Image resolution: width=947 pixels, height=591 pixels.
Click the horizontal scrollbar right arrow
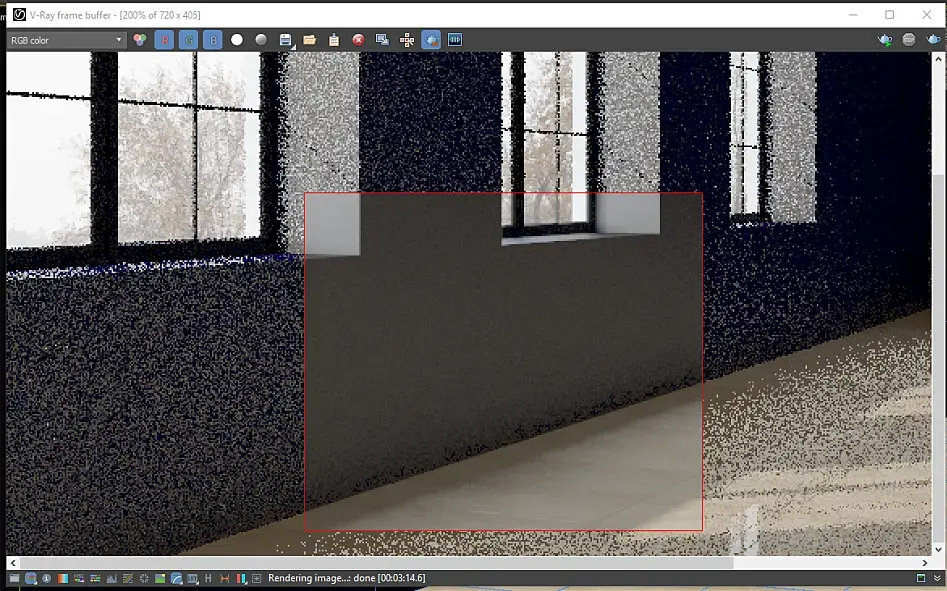point(924,563)
